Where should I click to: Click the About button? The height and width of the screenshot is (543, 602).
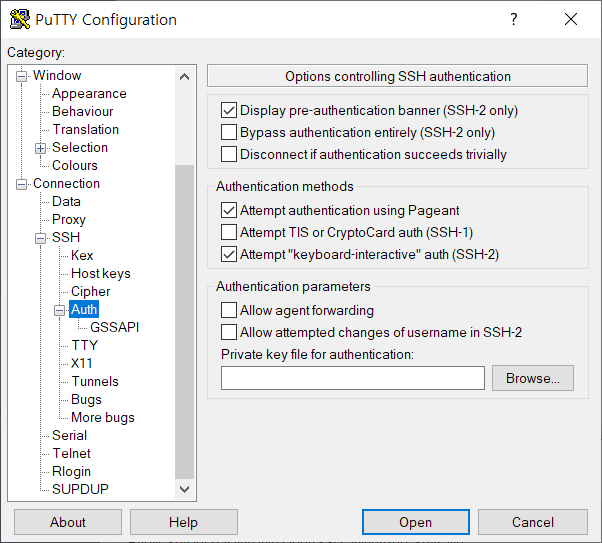[x=68, y=522]
